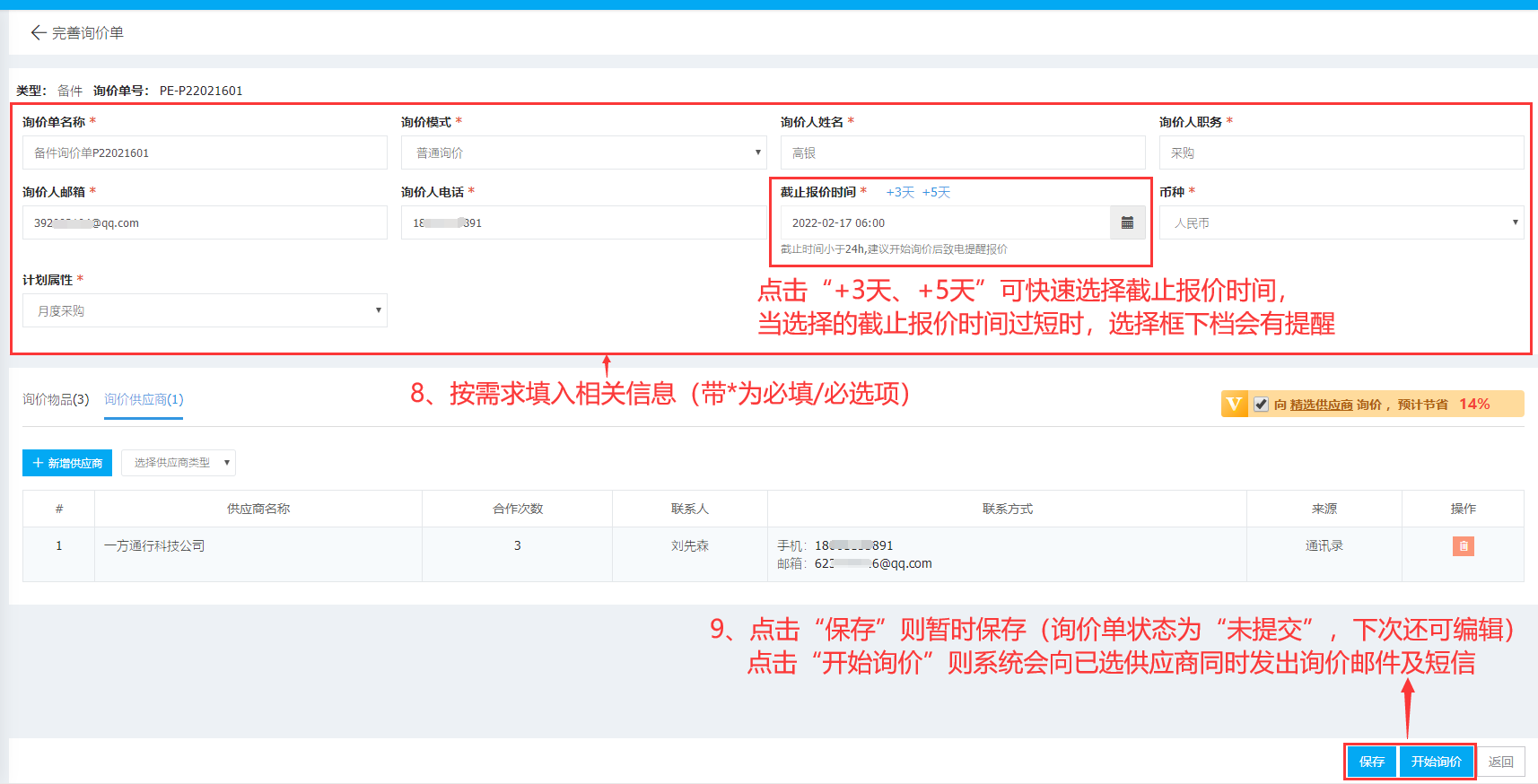Open the 询价模式 dropdown showing 普通询价

tap(583, 152)
